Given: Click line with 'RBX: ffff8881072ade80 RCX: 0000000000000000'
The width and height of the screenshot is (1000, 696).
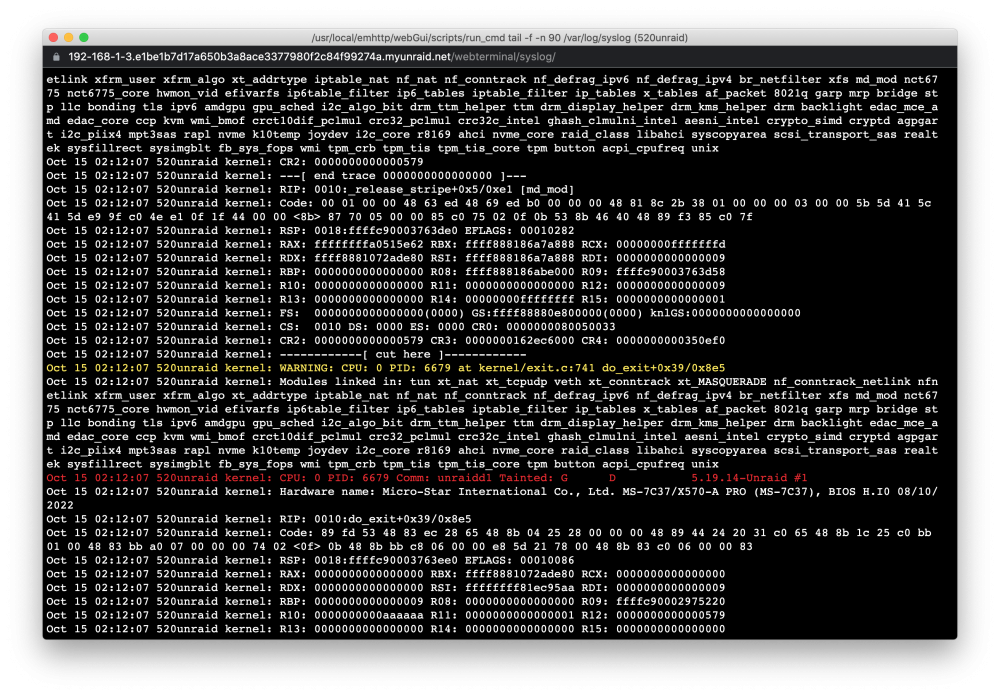Looking at the screenshot, I should click(386, 574).
